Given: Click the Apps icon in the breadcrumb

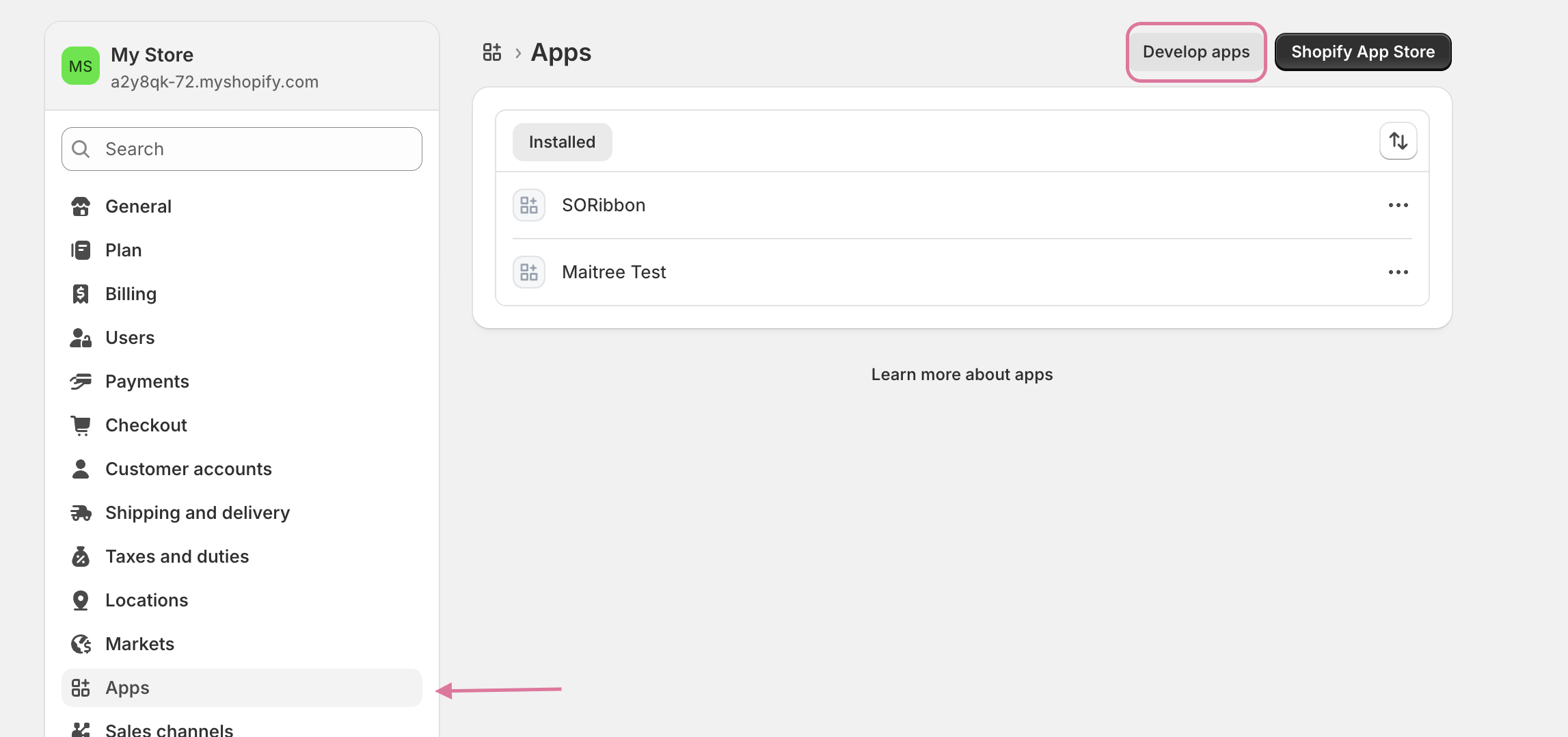Looking at the screenshot, I should click(x=491, y=51).
